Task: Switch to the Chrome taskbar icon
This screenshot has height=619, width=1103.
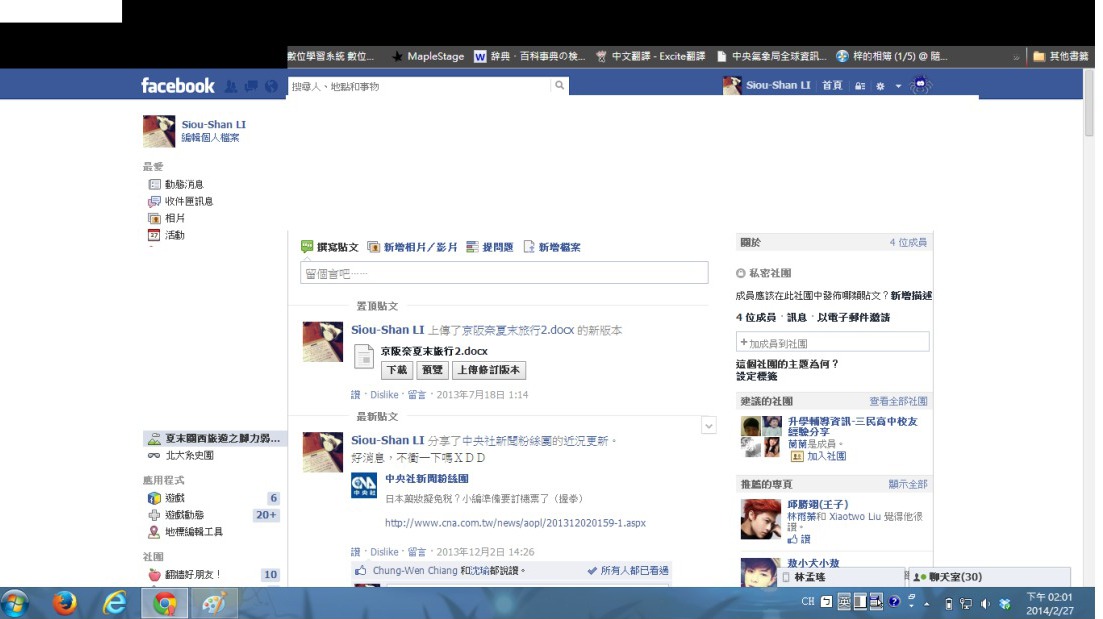Action: [165, 604]
